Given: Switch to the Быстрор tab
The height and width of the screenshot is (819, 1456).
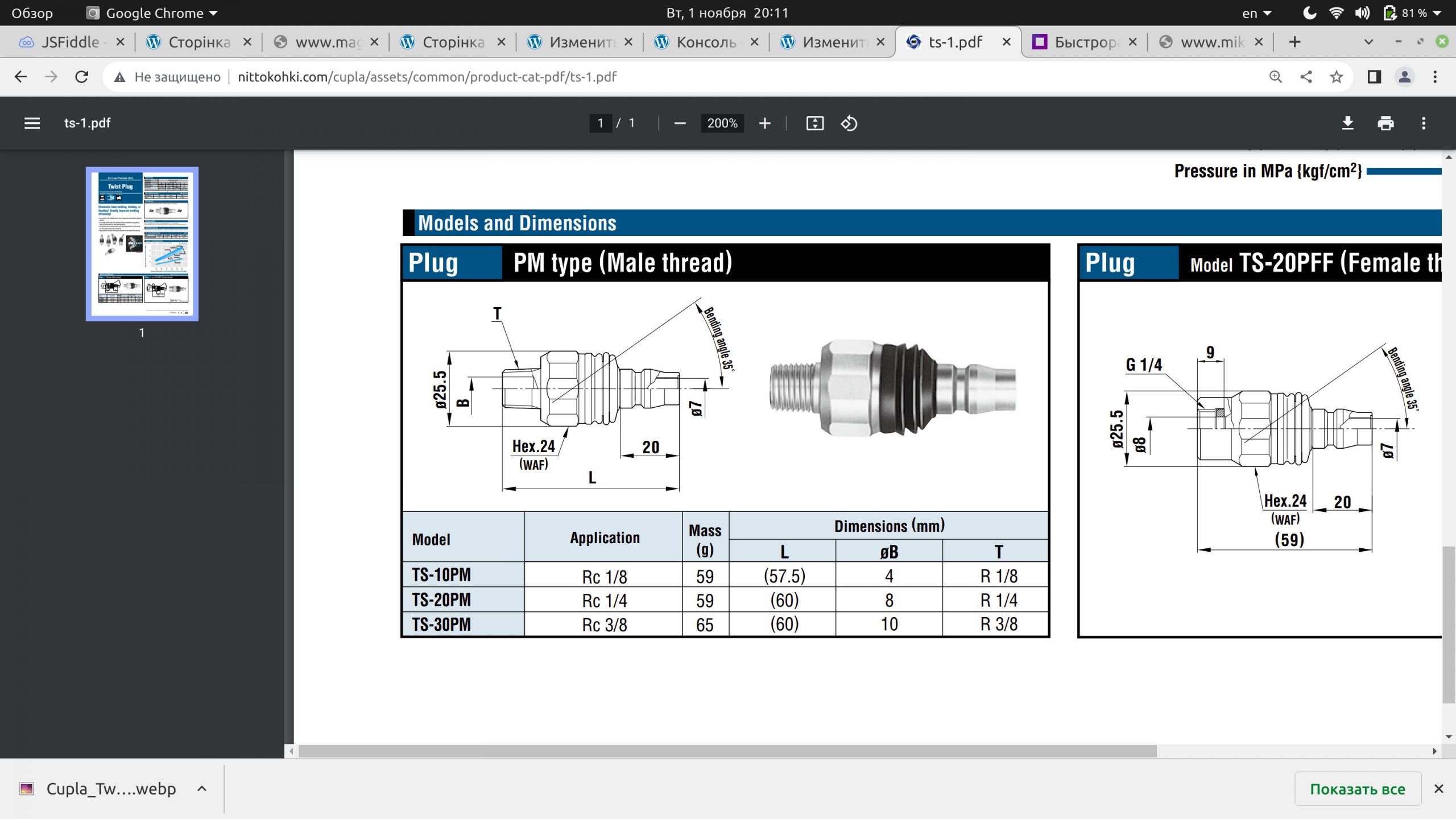Looking at the screenshot, I should [x=1083, y=42].
